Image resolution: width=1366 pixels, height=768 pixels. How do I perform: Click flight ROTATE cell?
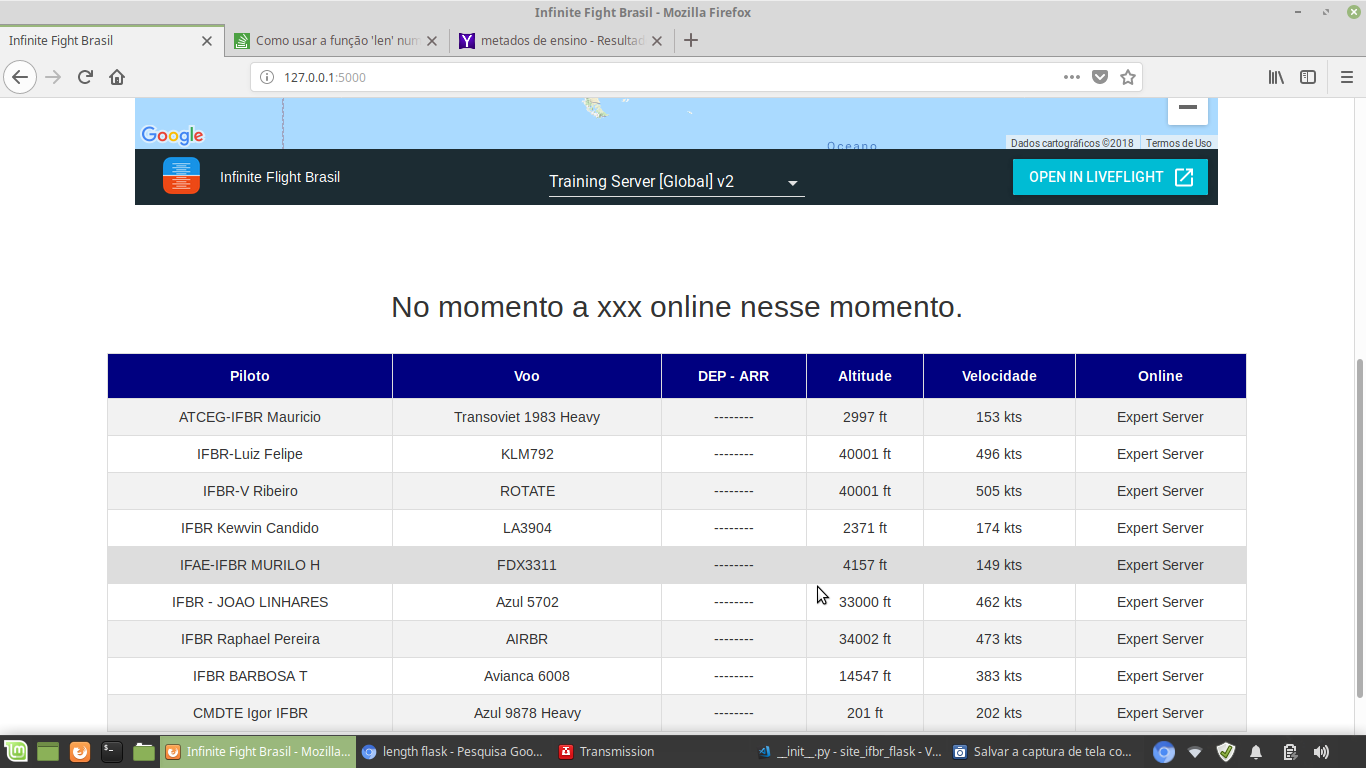coord(527,491)
